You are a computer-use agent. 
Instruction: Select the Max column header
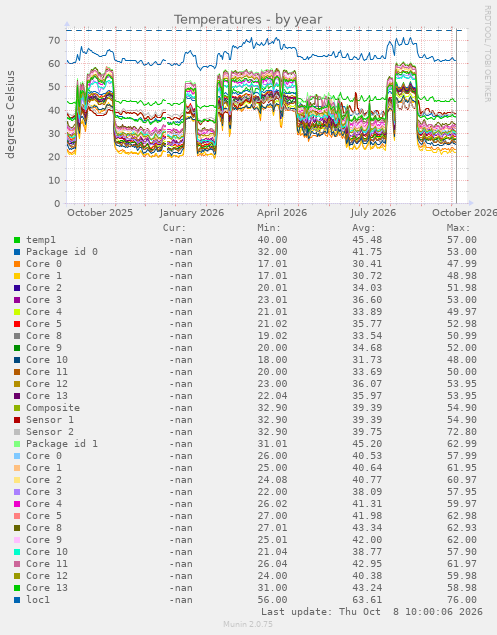point(459,228)
